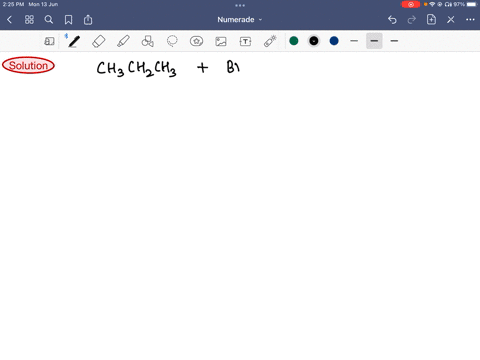Tap the 2:25 PM clock

tap(13, 4)
